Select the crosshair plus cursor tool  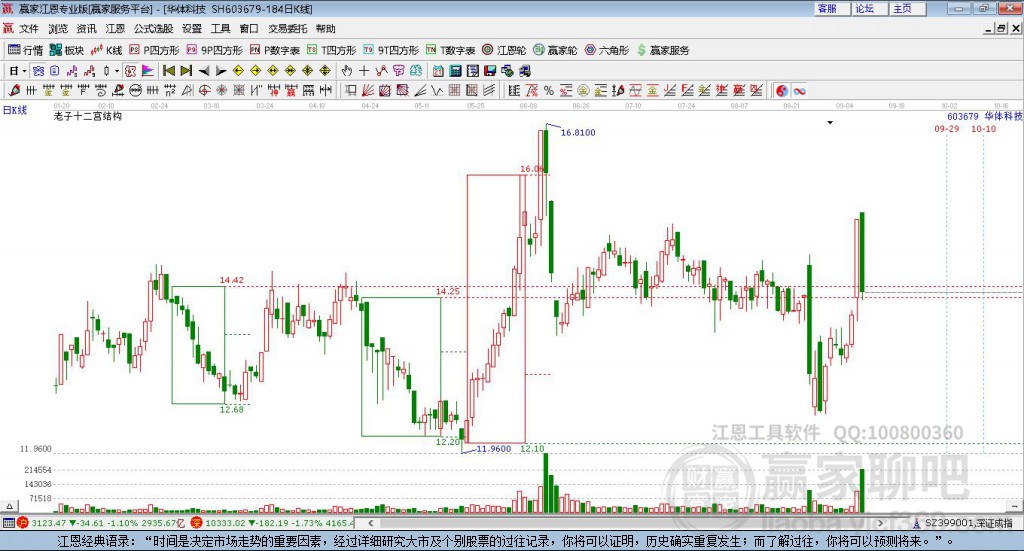pyautogui.click(x=364, y=71)
